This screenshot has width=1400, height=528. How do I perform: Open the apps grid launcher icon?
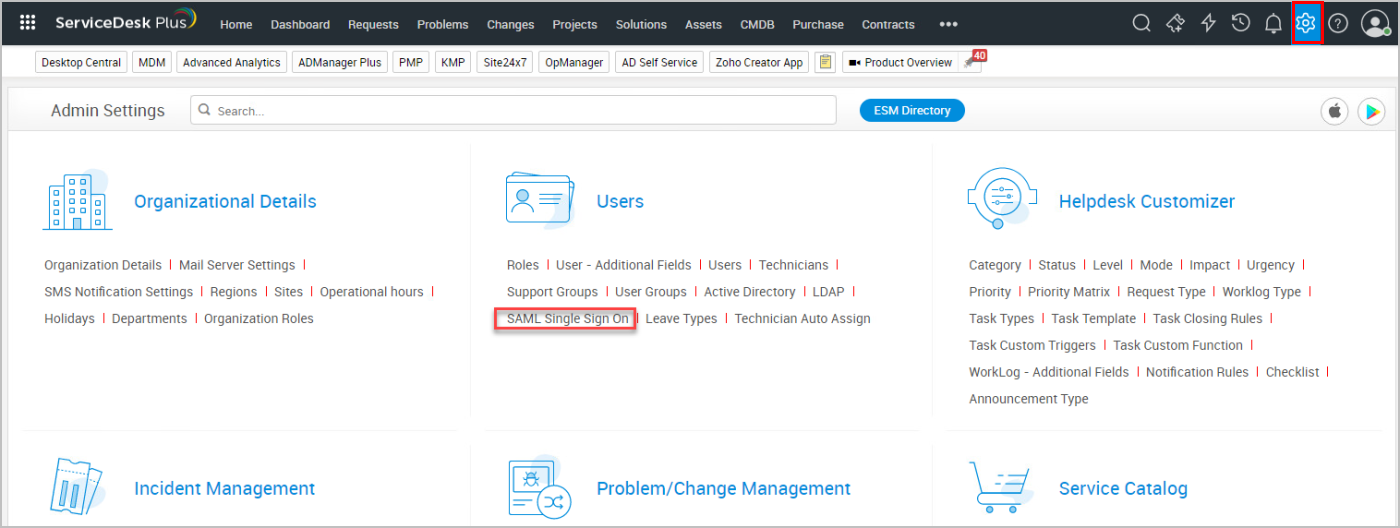pos(28,23)
